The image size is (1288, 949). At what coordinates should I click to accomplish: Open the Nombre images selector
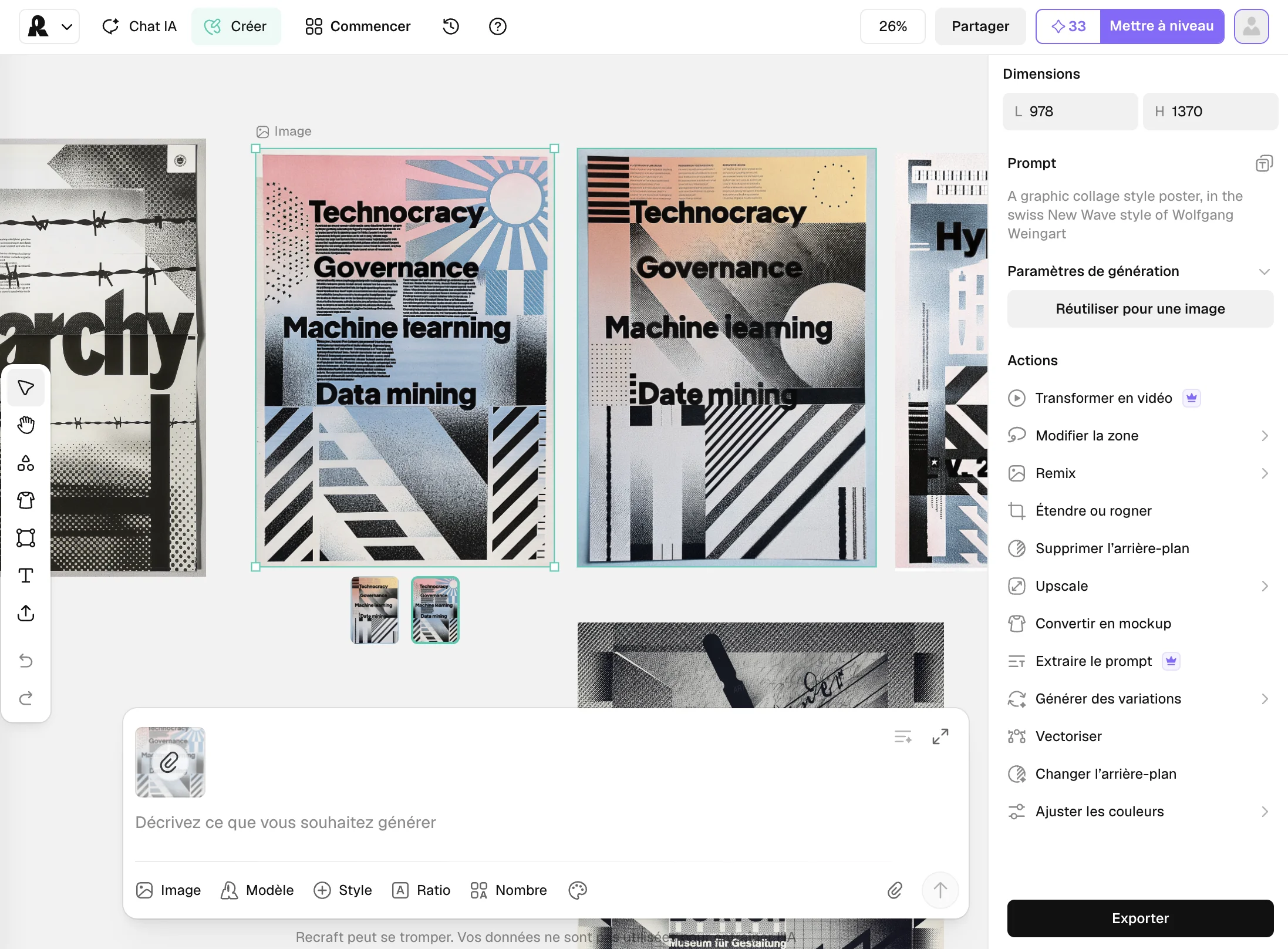[x=508, y=890]
